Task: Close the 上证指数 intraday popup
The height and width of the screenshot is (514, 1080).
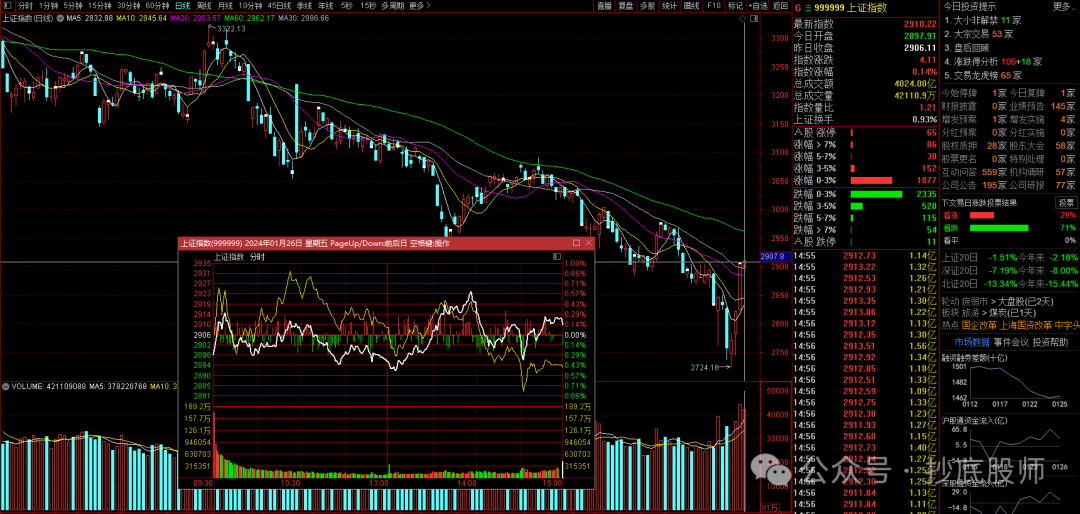Action: tap(589, 243)
